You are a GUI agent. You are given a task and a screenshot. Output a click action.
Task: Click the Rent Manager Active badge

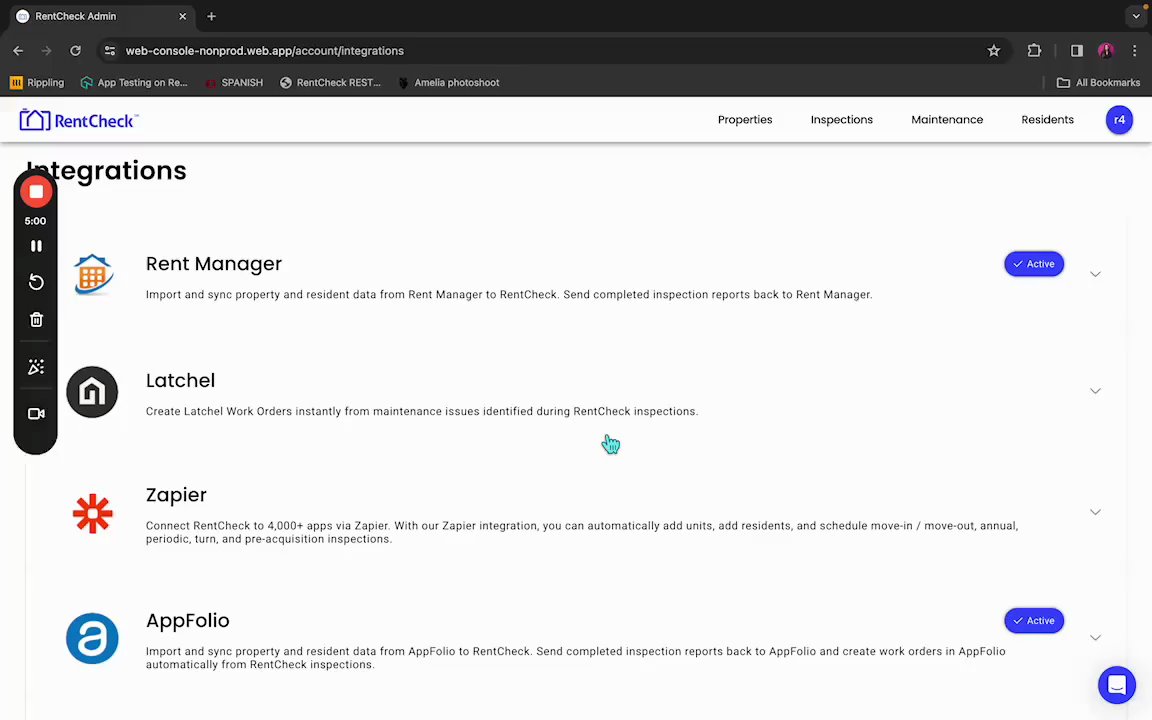click(x=1034, y=264)
